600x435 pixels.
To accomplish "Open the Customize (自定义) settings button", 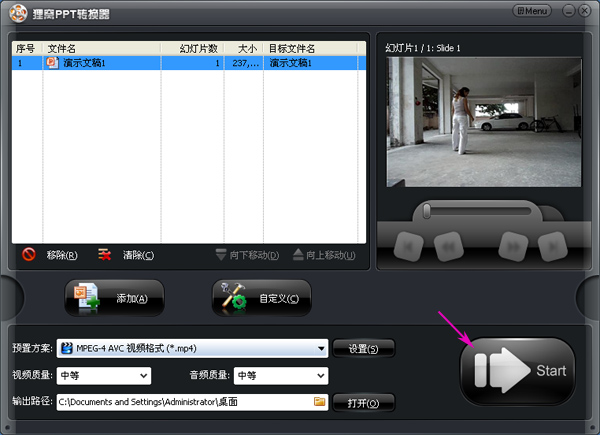I will pyautogui.click(x=262, y=298).
